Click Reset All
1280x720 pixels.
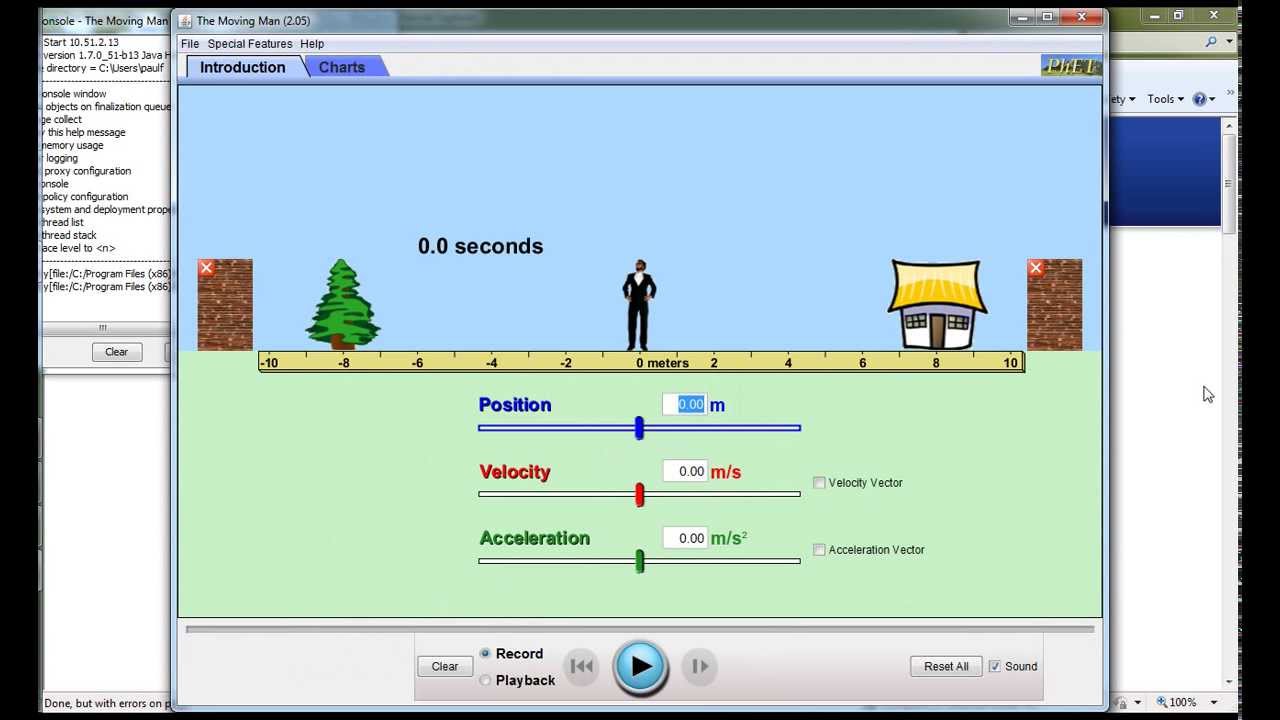946,666
